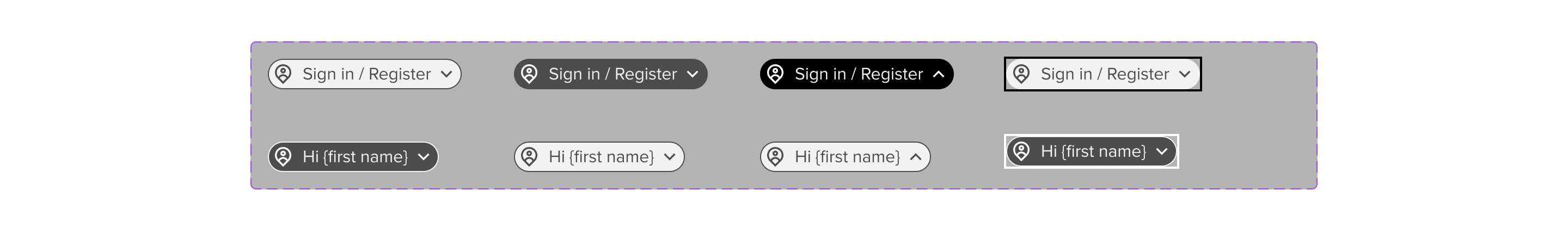Click Sign in / Register text on dark gray button

click(x=612, y=74)
